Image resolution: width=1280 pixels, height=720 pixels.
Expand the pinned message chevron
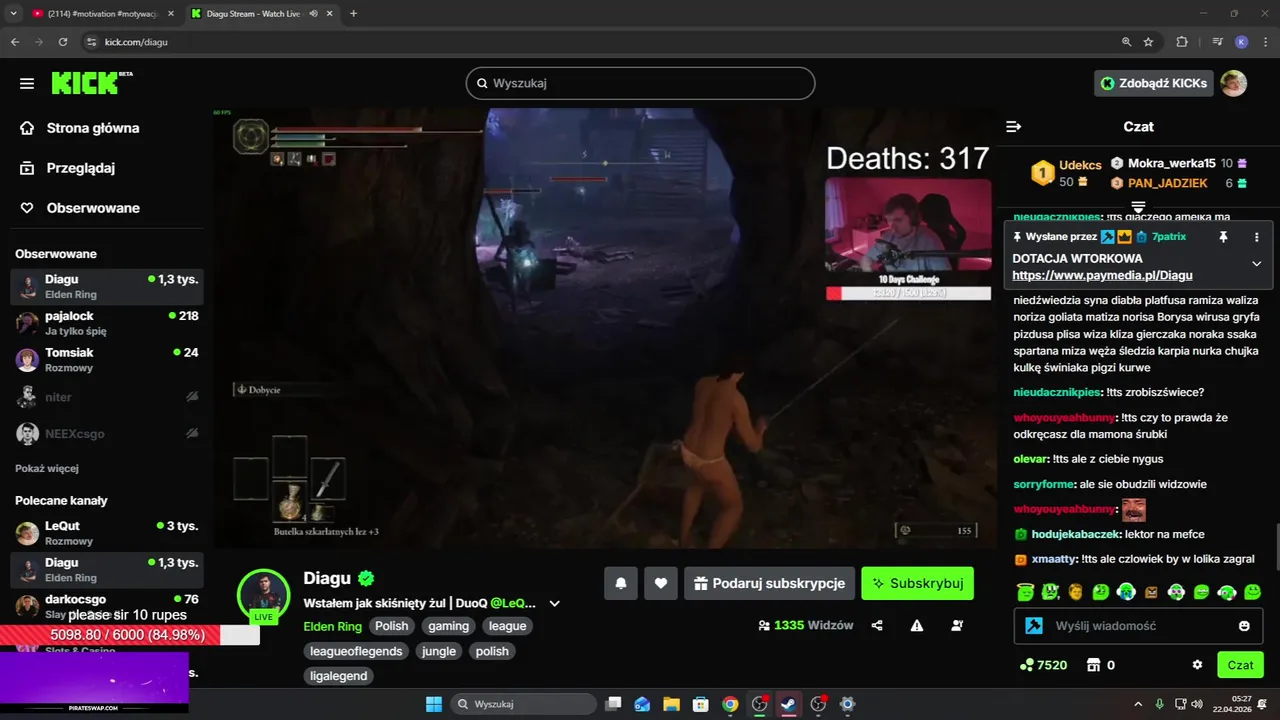point(1257,264)
